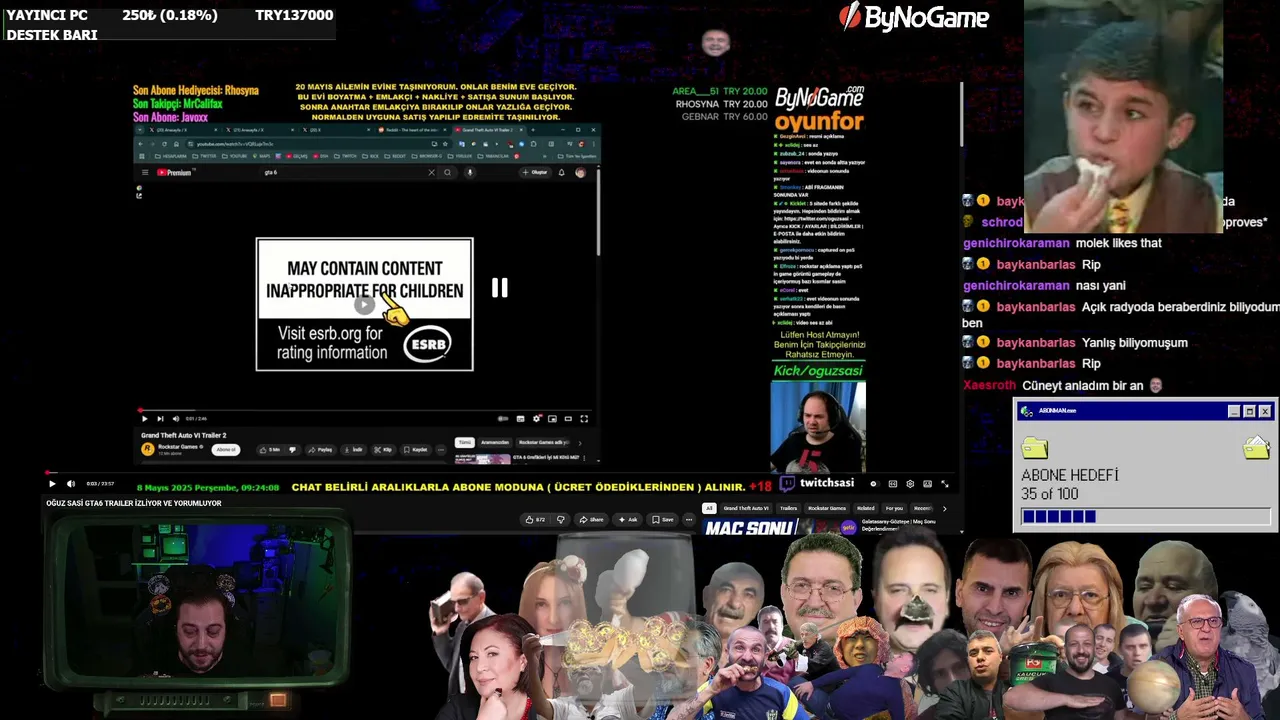Select the Tümü filter chip
Screen dimensions: 1280x720
[x=464, y=442]
